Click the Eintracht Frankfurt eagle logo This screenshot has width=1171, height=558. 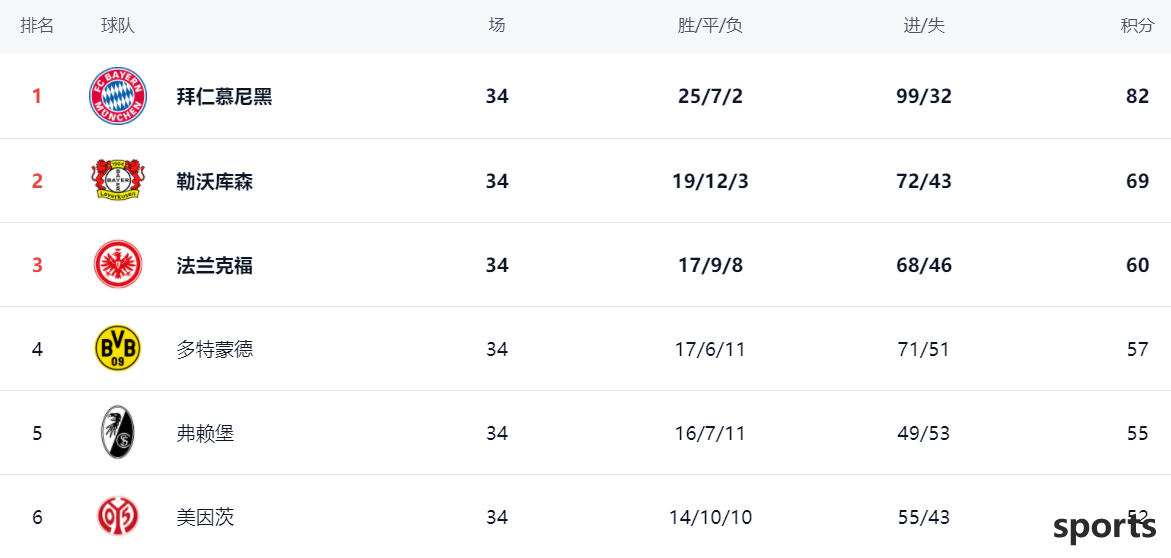tap(118, 265)
